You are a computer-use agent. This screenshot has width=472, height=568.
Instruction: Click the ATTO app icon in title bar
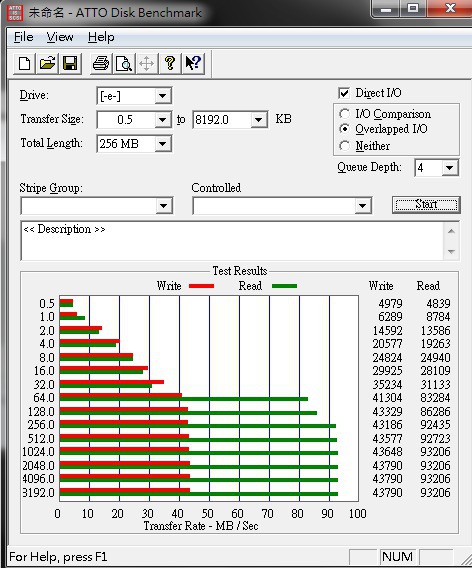(15, 13)
